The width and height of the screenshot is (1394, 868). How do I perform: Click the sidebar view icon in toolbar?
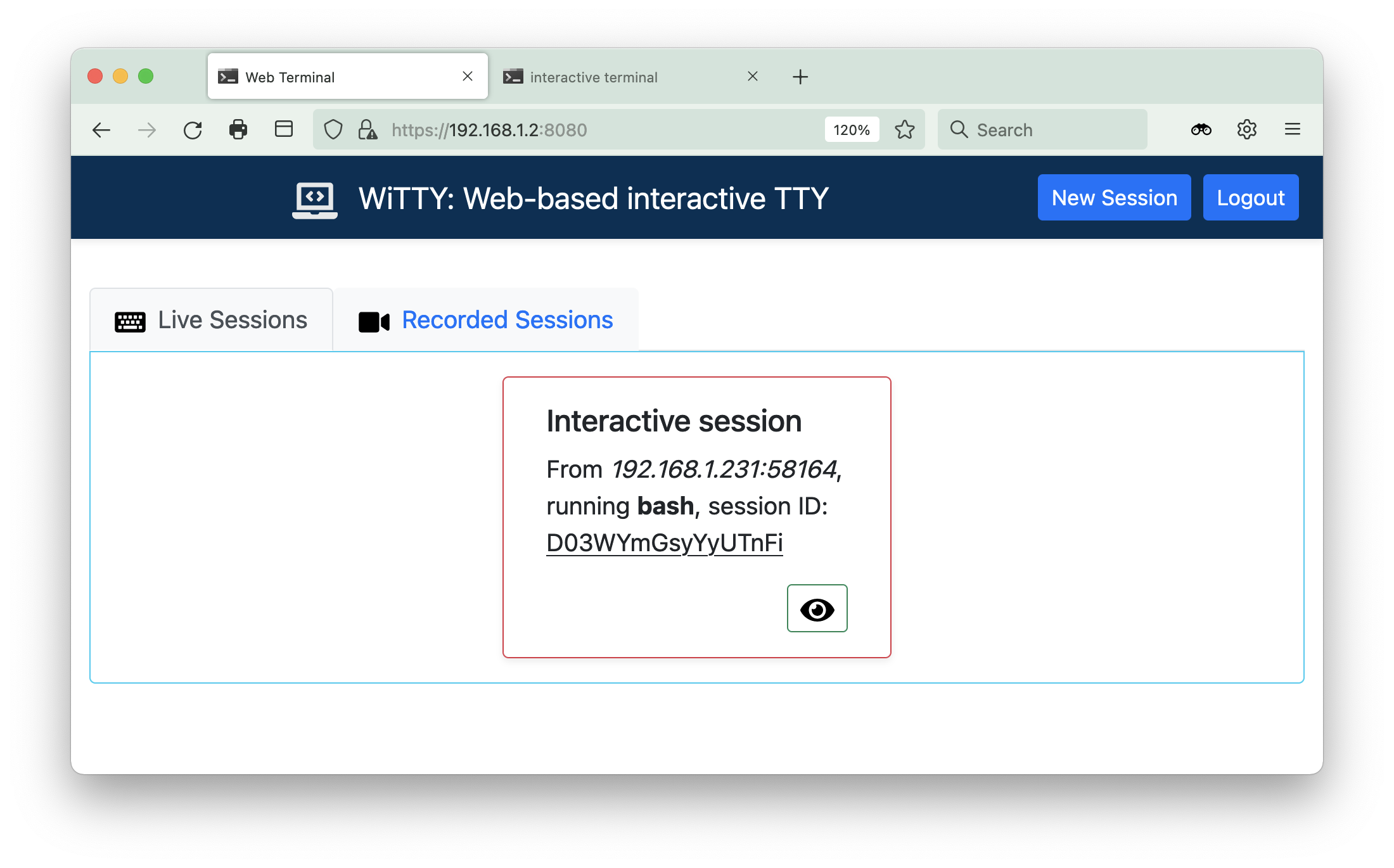point(284,130)
